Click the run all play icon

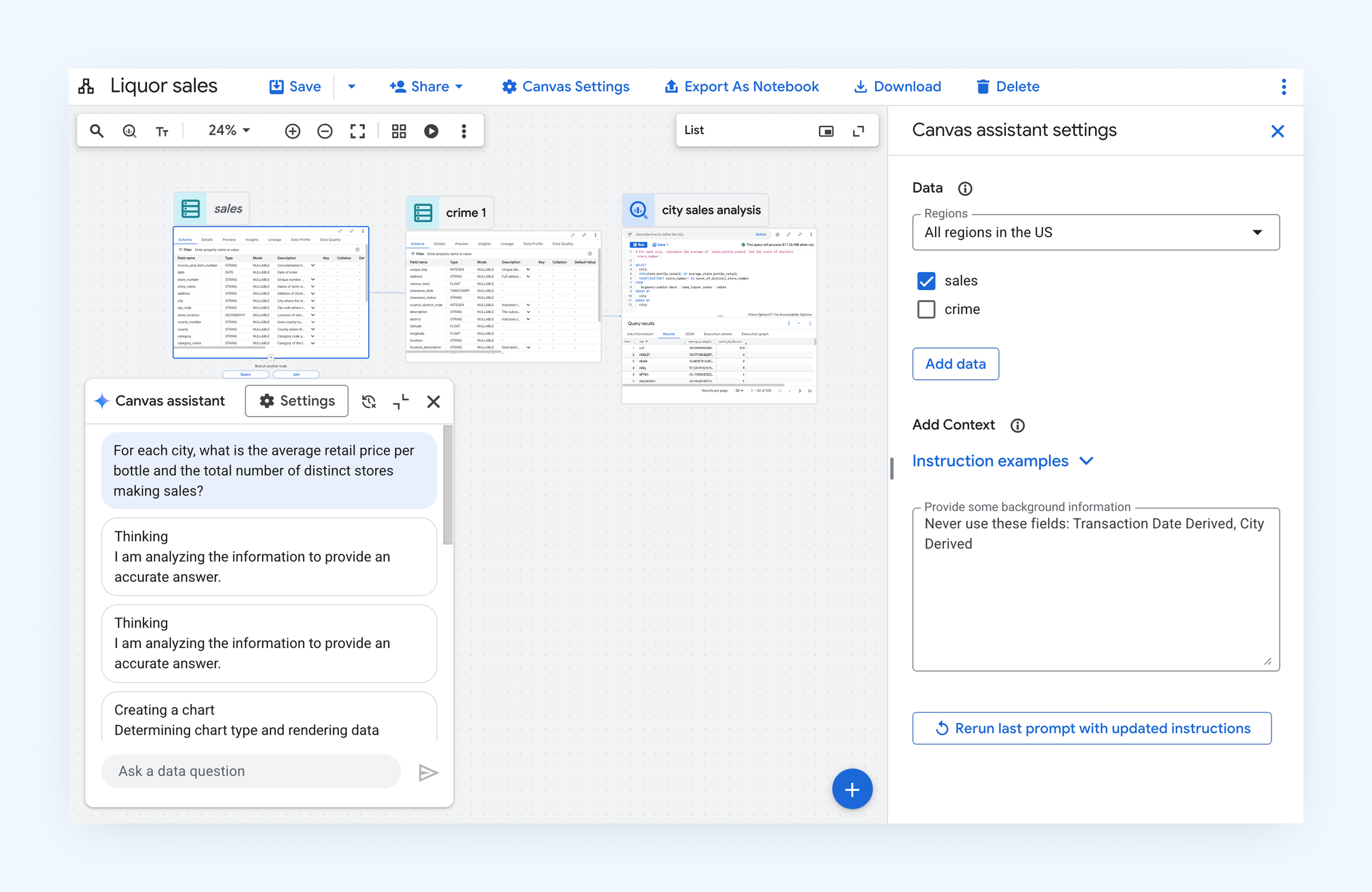click(431, 130)
